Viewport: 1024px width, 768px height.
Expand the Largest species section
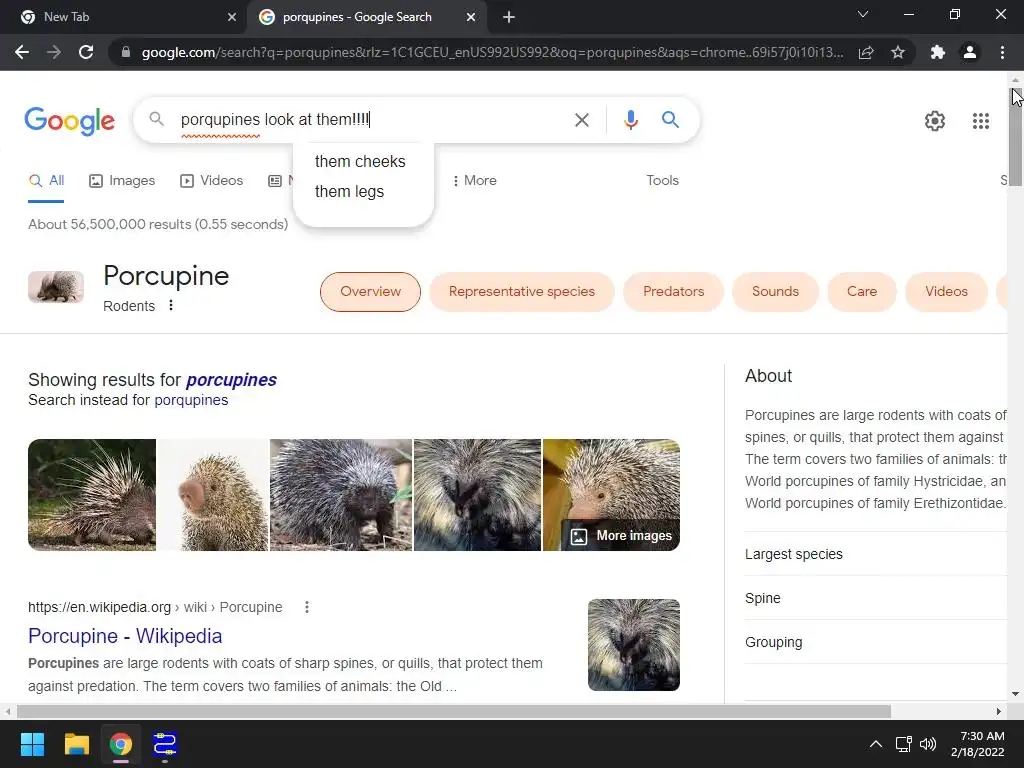875,554
